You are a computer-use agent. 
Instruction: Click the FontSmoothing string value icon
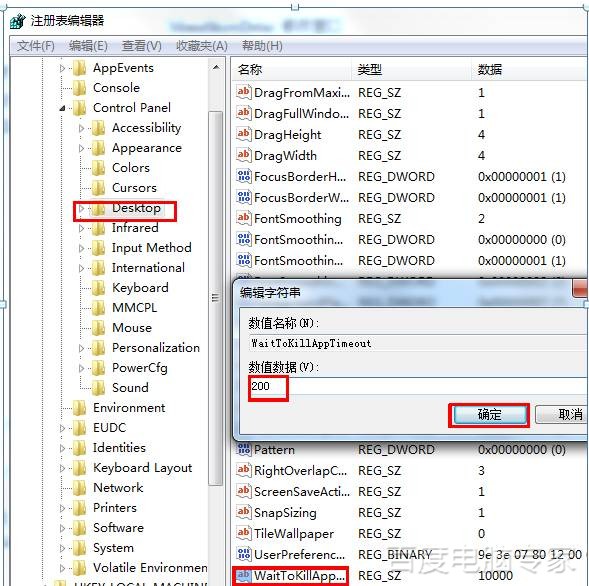243,218
